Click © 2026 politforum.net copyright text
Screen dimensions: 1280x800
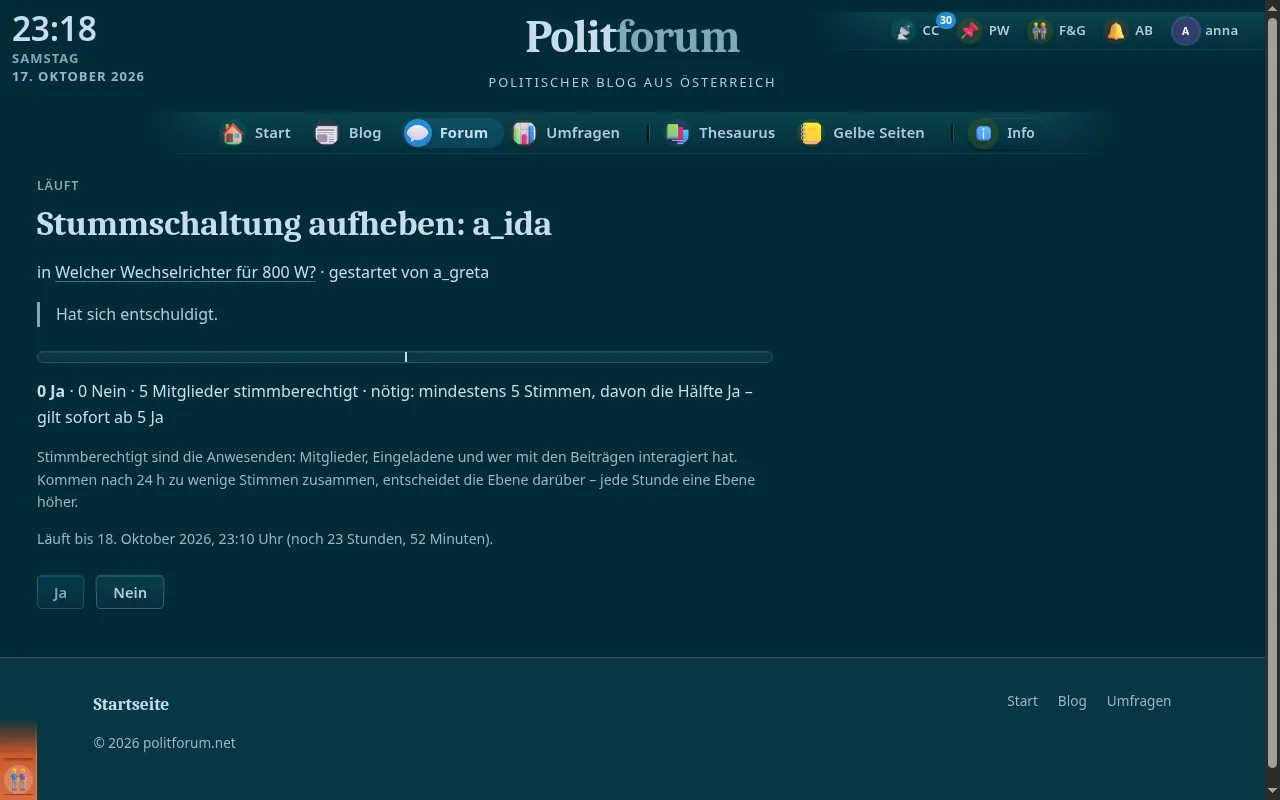pos(164,743)
